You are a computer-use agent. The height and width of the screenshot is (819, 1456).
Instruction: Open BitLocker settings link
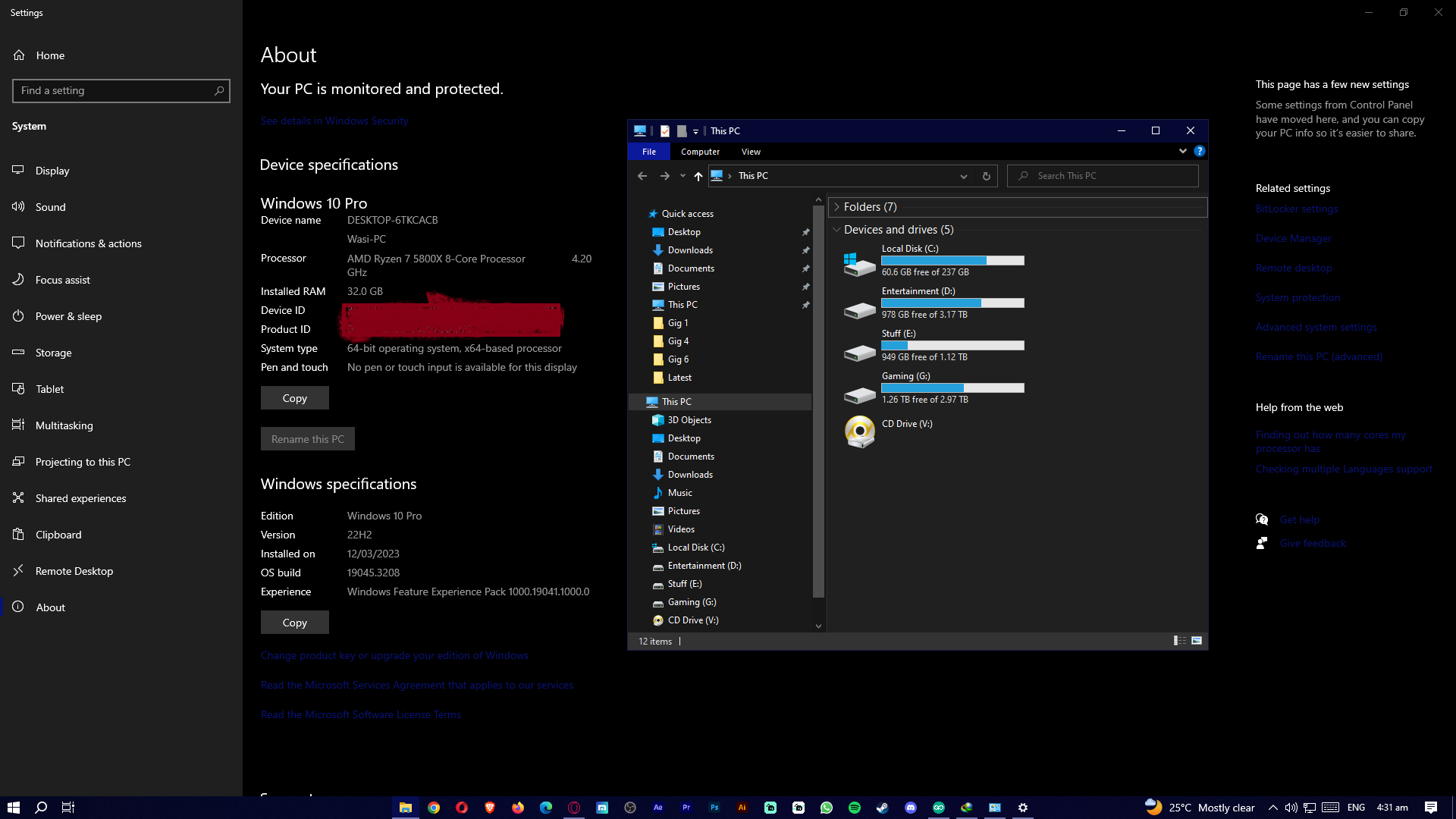click(x=1297, y=209)
